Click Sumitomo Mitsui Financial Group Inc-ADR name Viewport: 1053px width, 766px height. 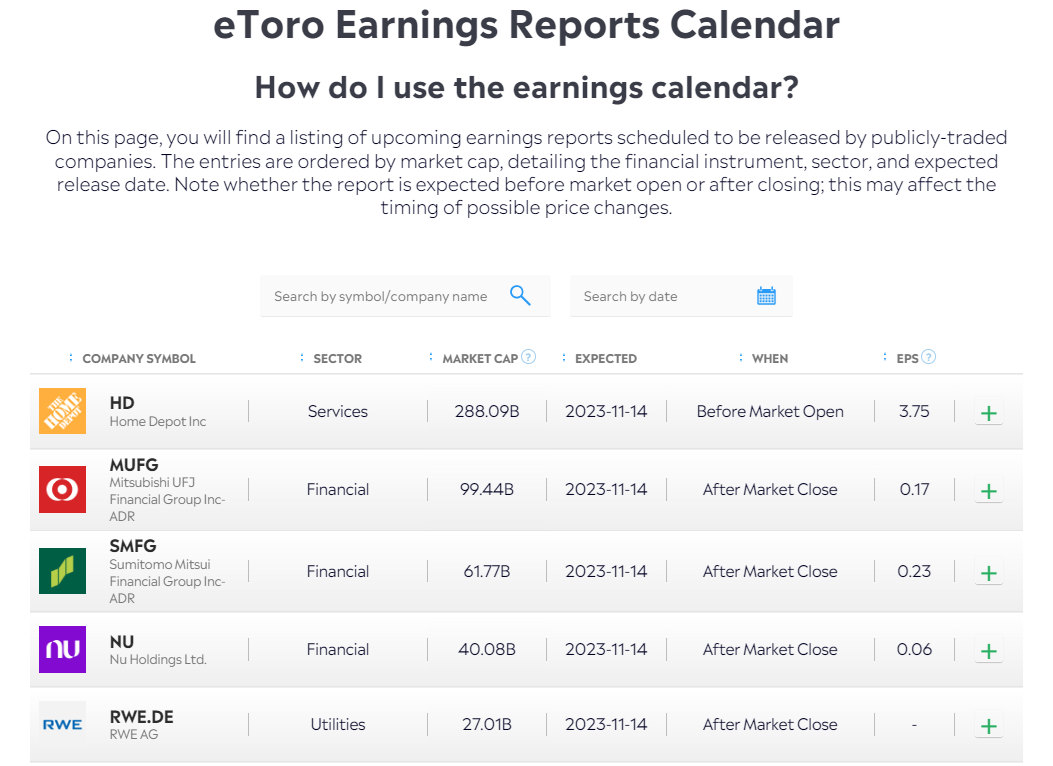tap(167, 581)
